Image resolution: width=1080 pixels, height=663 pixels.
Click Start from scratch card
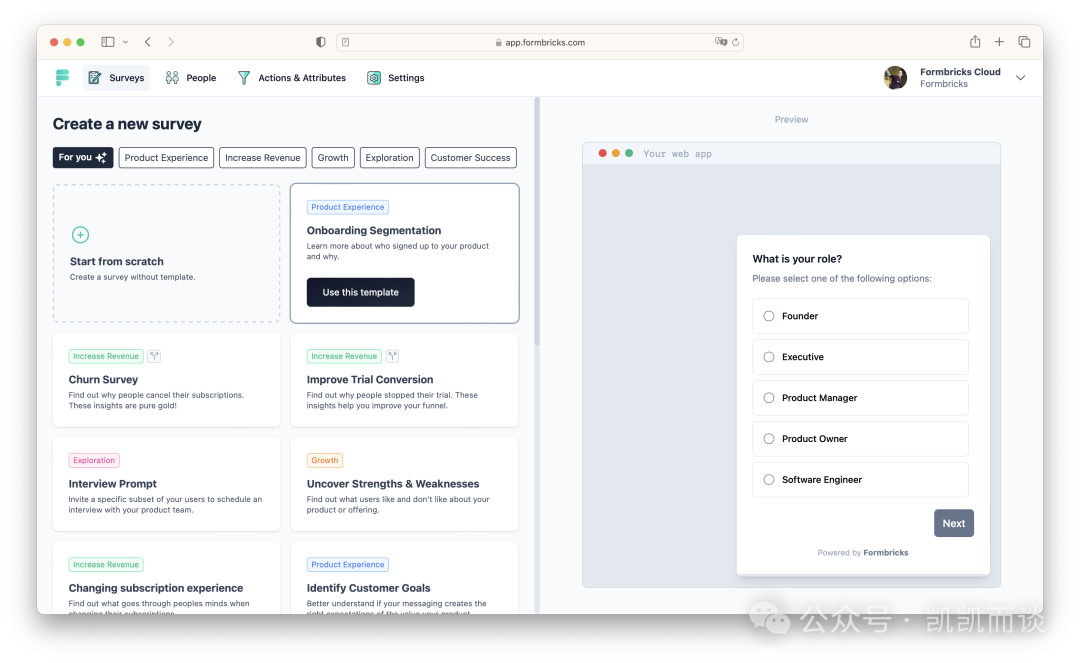click(167, 253)
